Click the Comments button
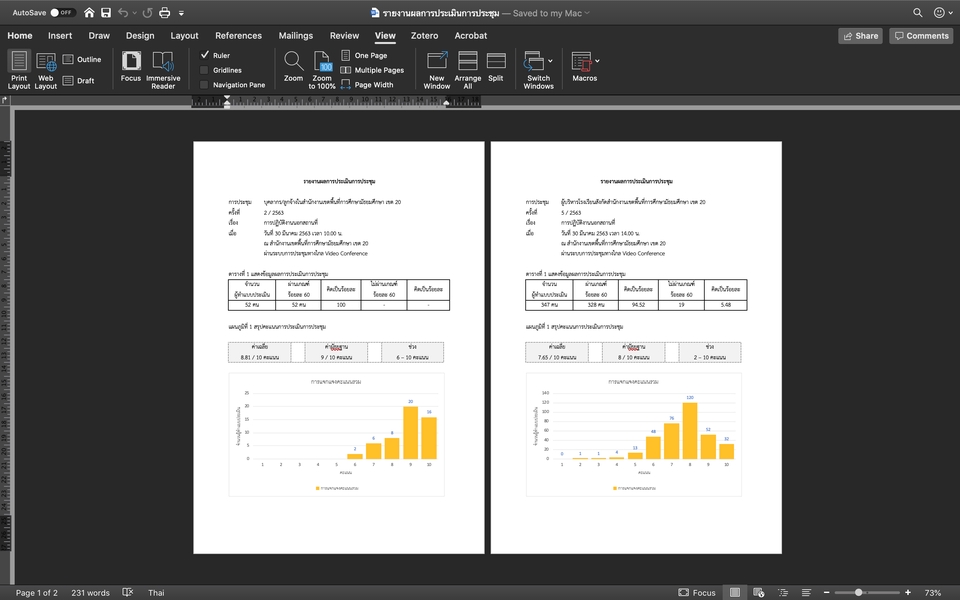The height and width of the screenshot is (600, 960). click(921, 36)
